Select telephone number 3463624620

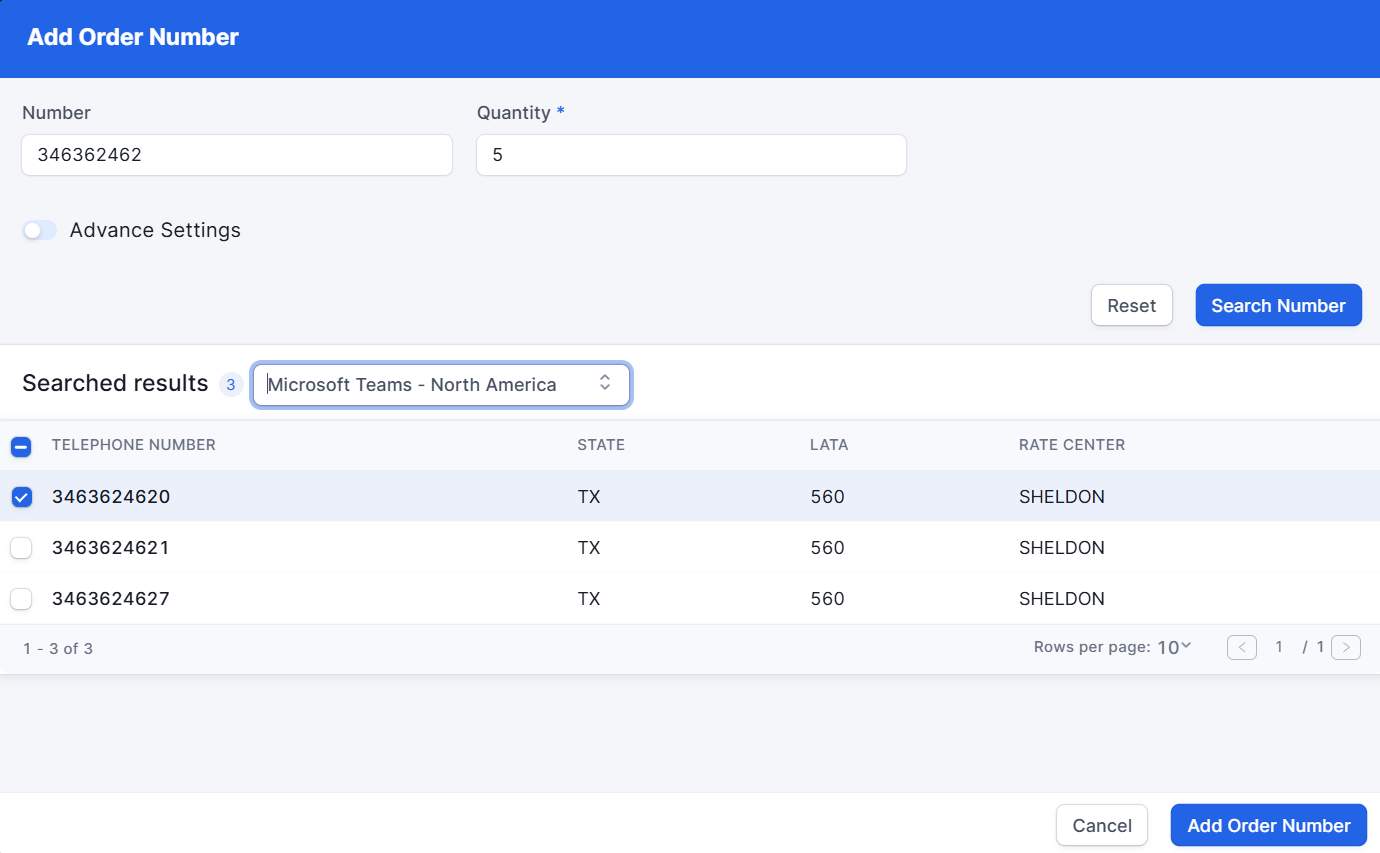tap(111, 497)
